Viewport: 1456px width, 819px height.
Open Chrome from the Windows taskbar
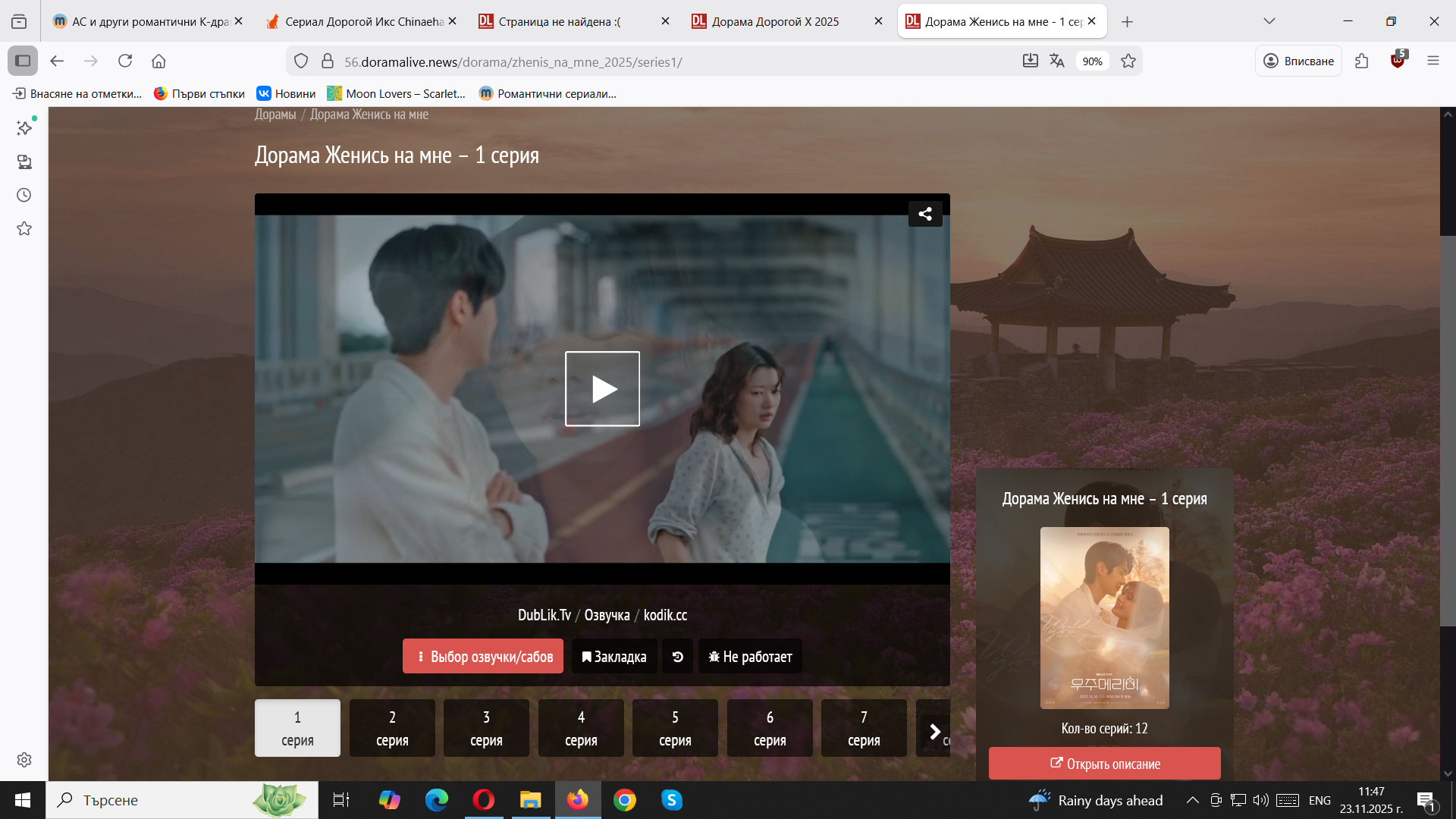[x=625, y=800]
